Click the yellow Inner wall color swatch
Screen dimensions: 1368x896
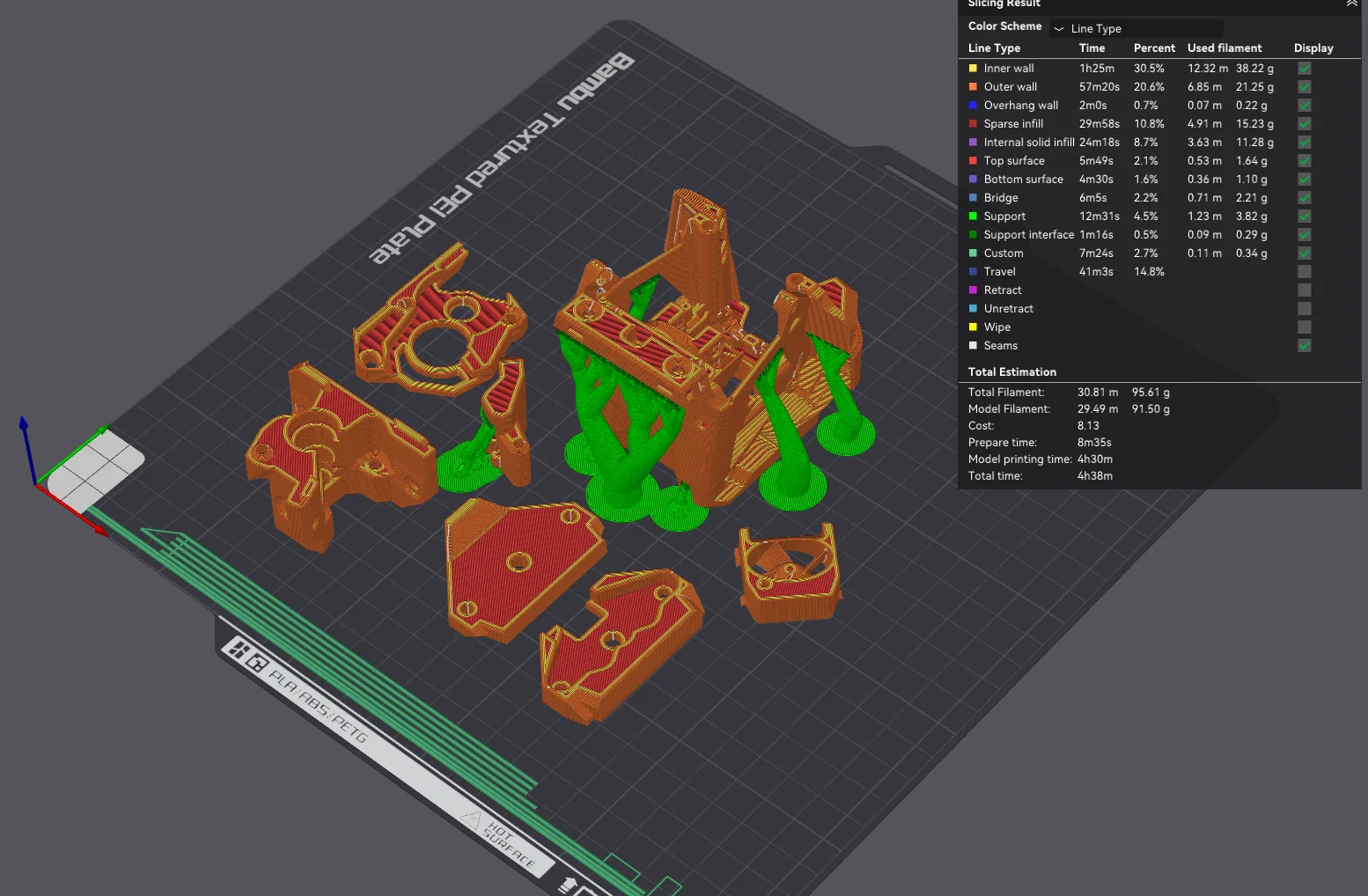tap(973, 68)
